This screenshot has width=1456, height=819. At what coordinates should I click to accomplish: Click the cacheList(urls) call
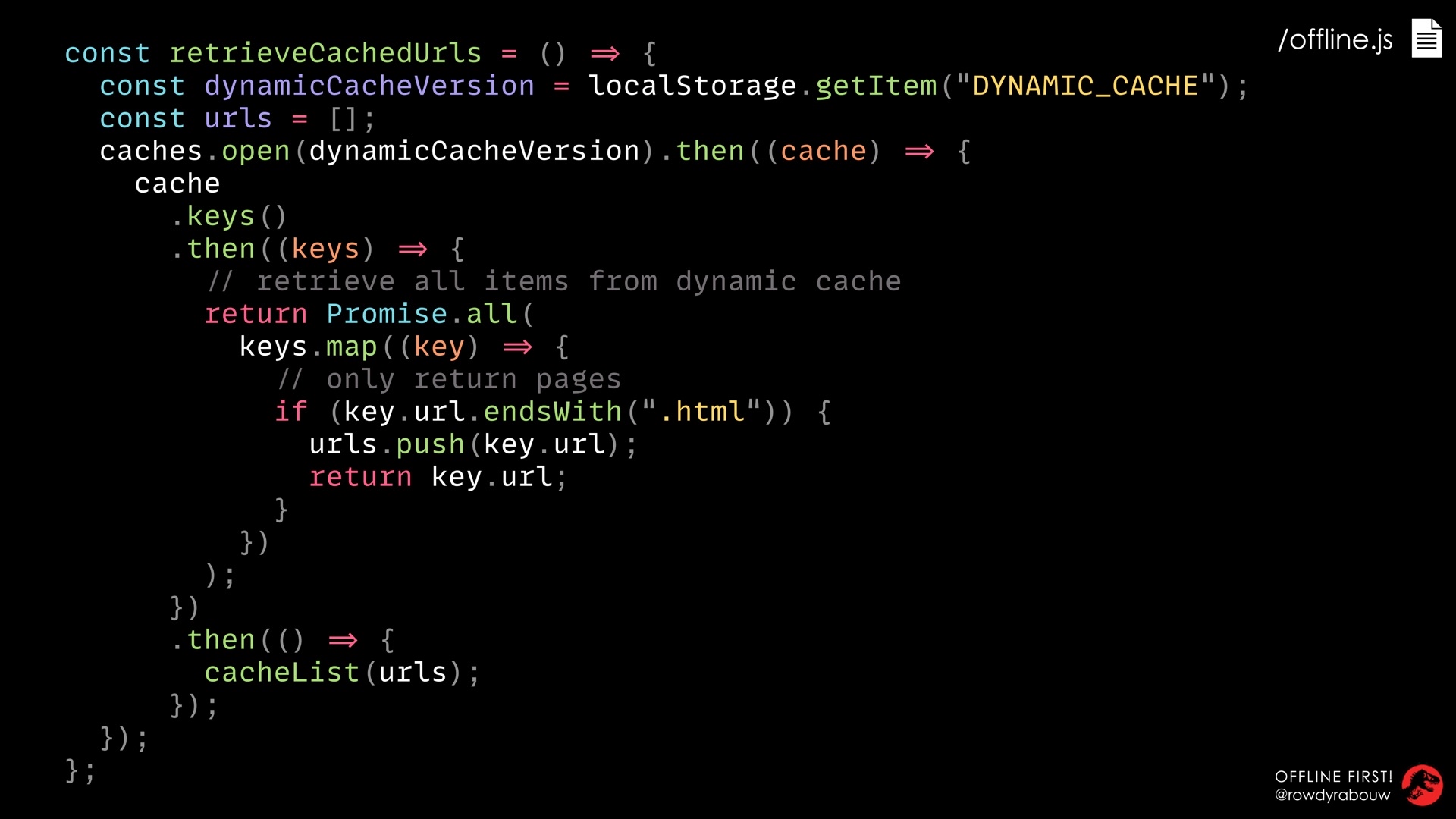click(342, 673)
